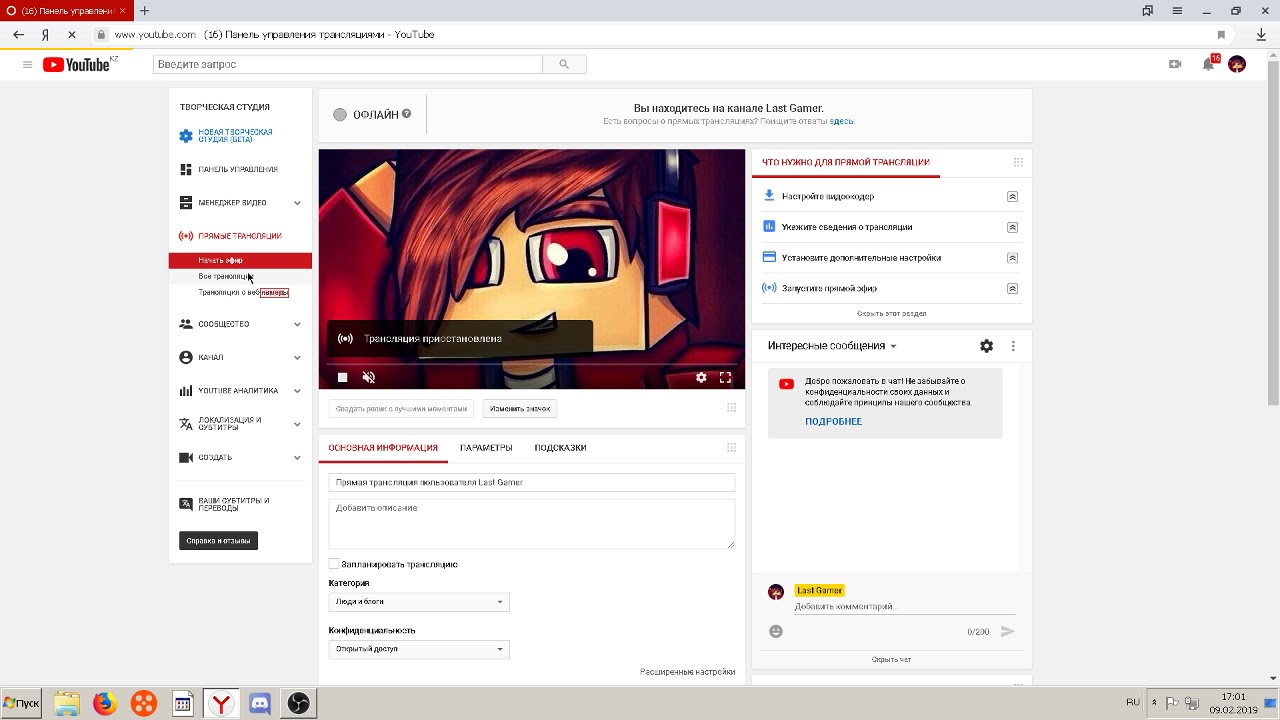Click the drag handle of the checklist panel
The image size is (1280, 720).
[1018, 162]
